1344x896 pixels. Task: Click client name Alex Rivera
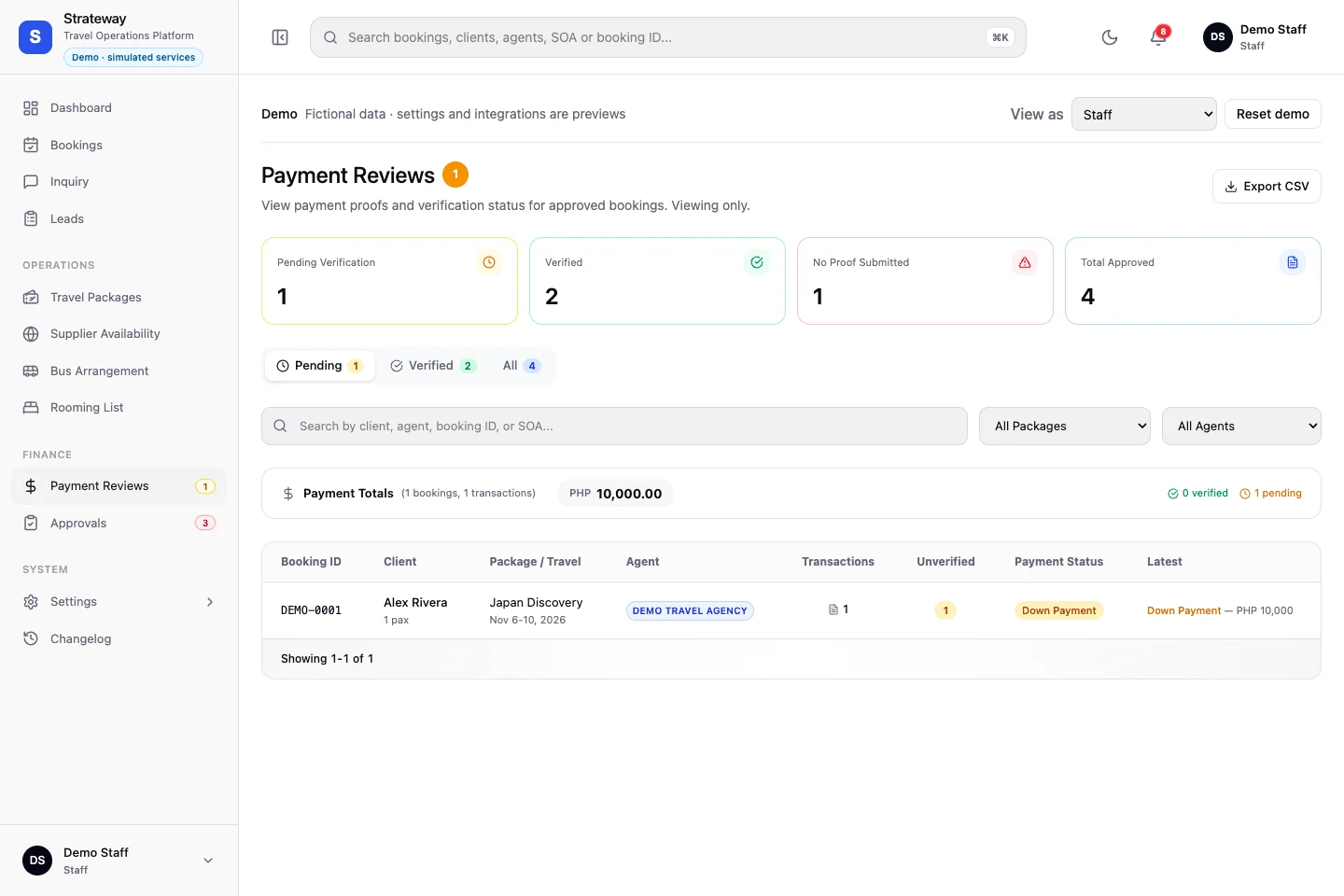(415, 603)
